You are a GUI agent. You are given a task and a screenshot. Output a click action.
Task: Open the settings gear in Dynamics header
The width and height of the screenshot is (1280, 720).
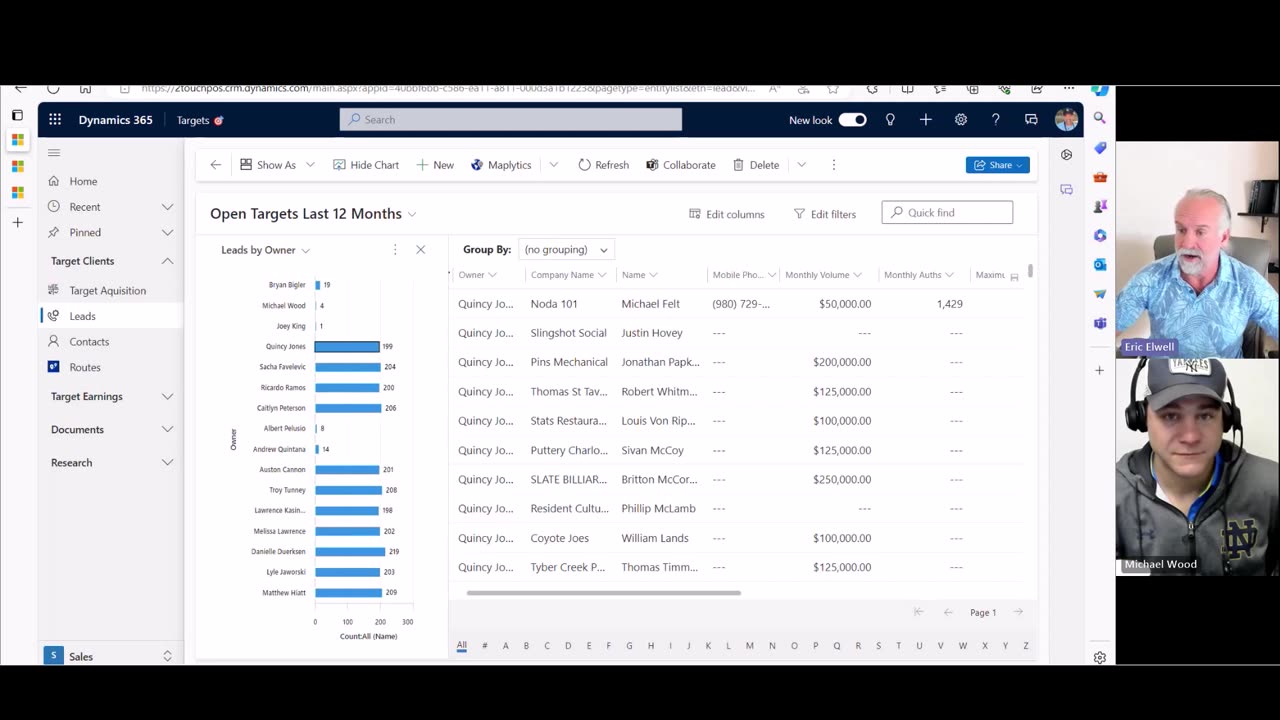[961, 120]
